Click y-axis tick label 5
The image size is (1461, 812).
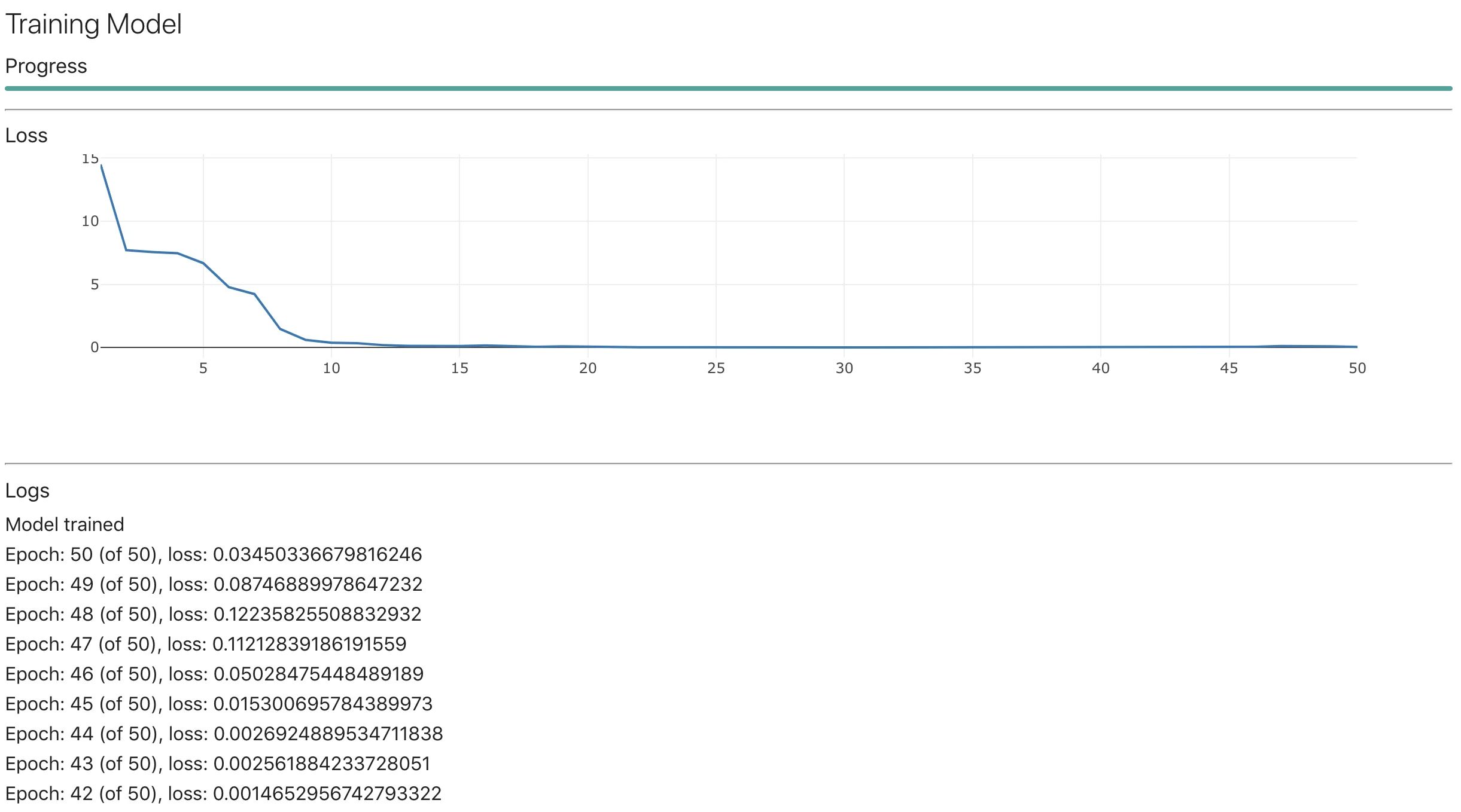pos(95,285)
